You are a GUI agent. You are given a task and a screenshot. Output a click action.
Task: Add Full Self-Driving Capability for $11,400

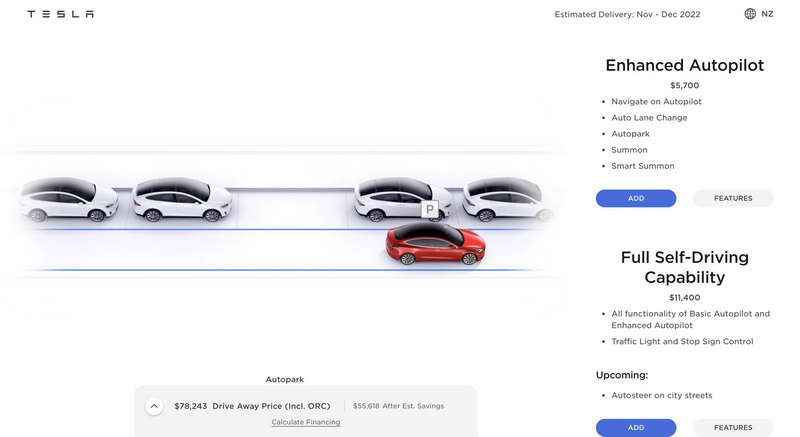coord(636,428)
